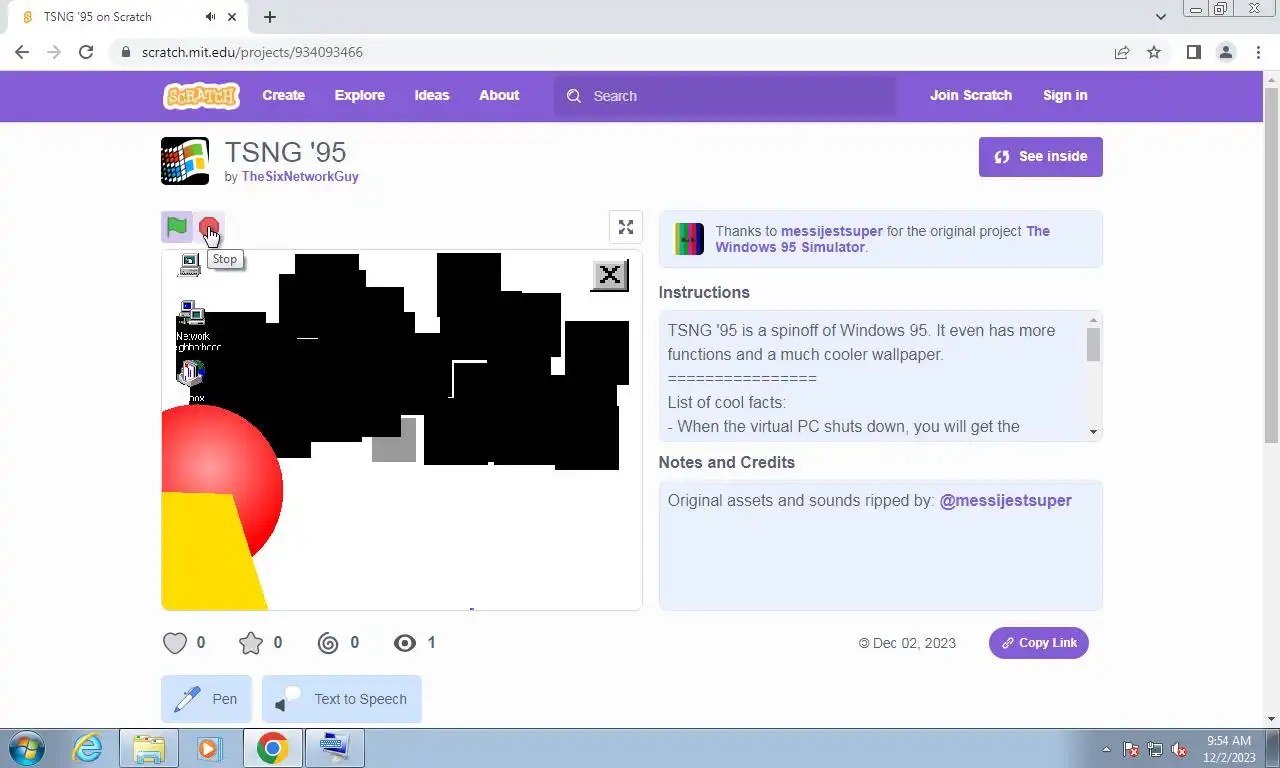Click the Copy Link button
The width and height of the screenshot is (1280, 768).
click(1039, 643)
